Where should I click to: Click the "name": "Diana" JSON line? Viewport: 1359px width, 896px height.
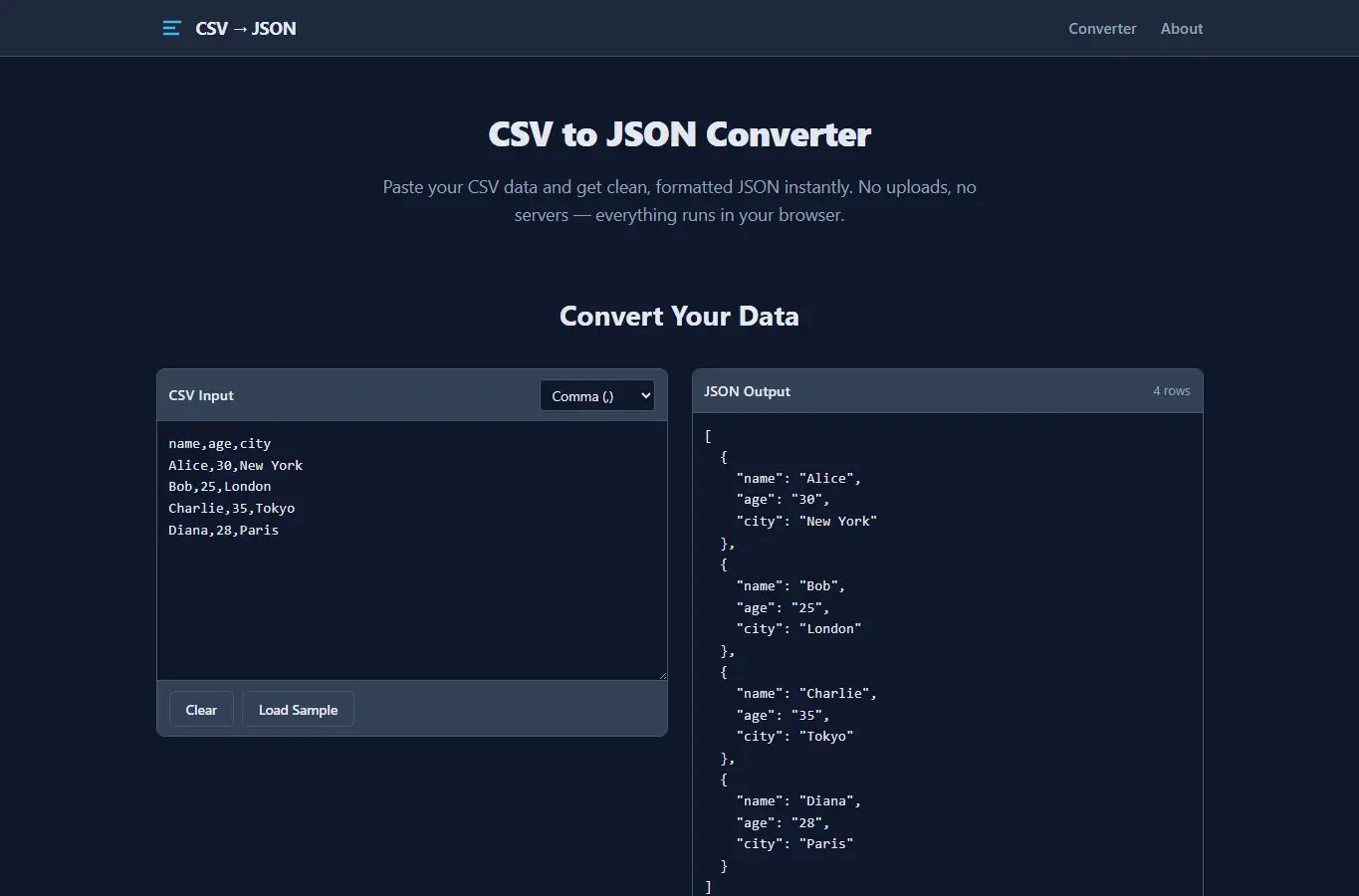[x=798, y=801]
